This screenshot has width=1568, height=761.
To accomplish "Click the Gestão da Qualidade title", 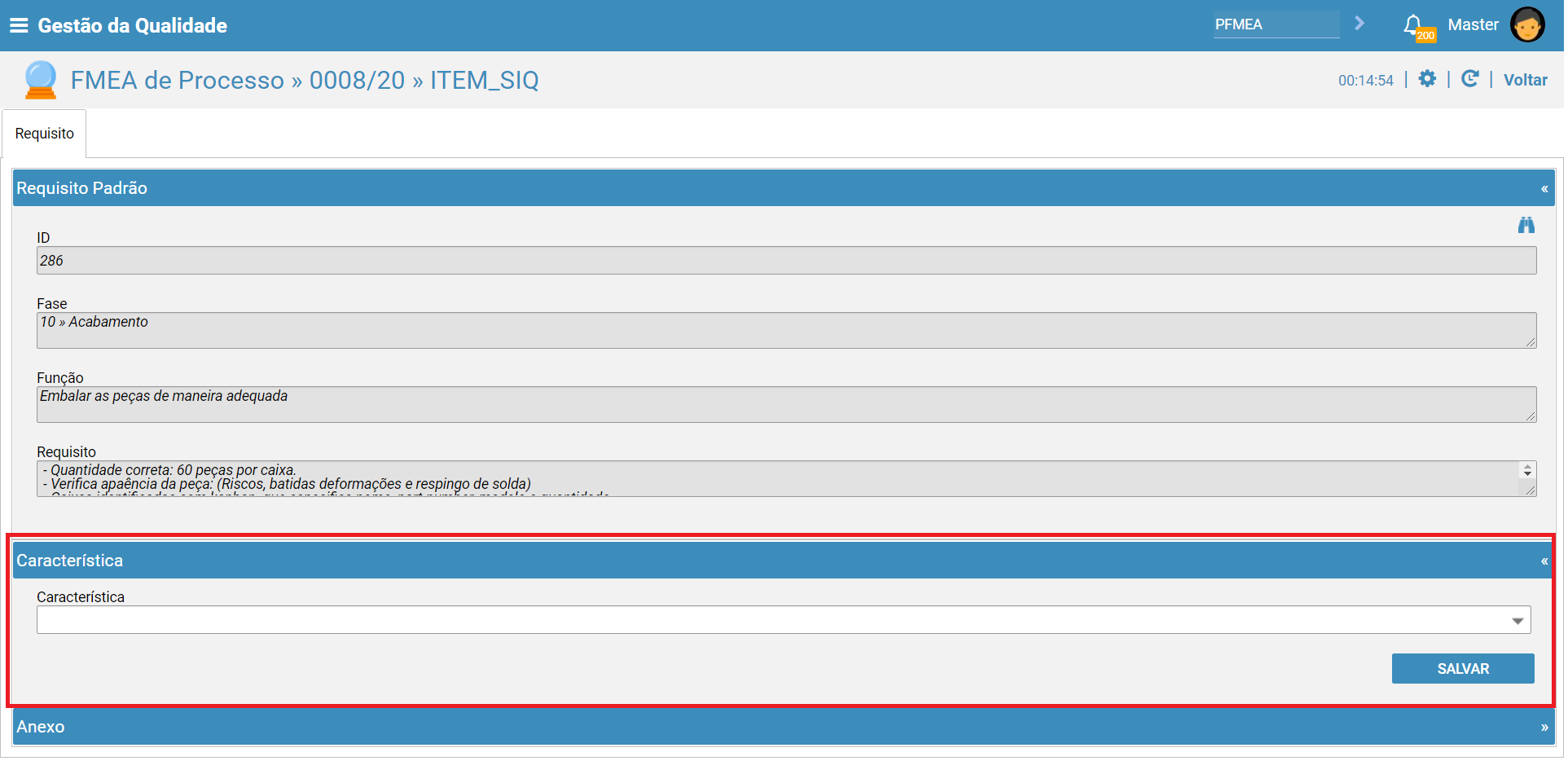I will (x=133, y=26).
